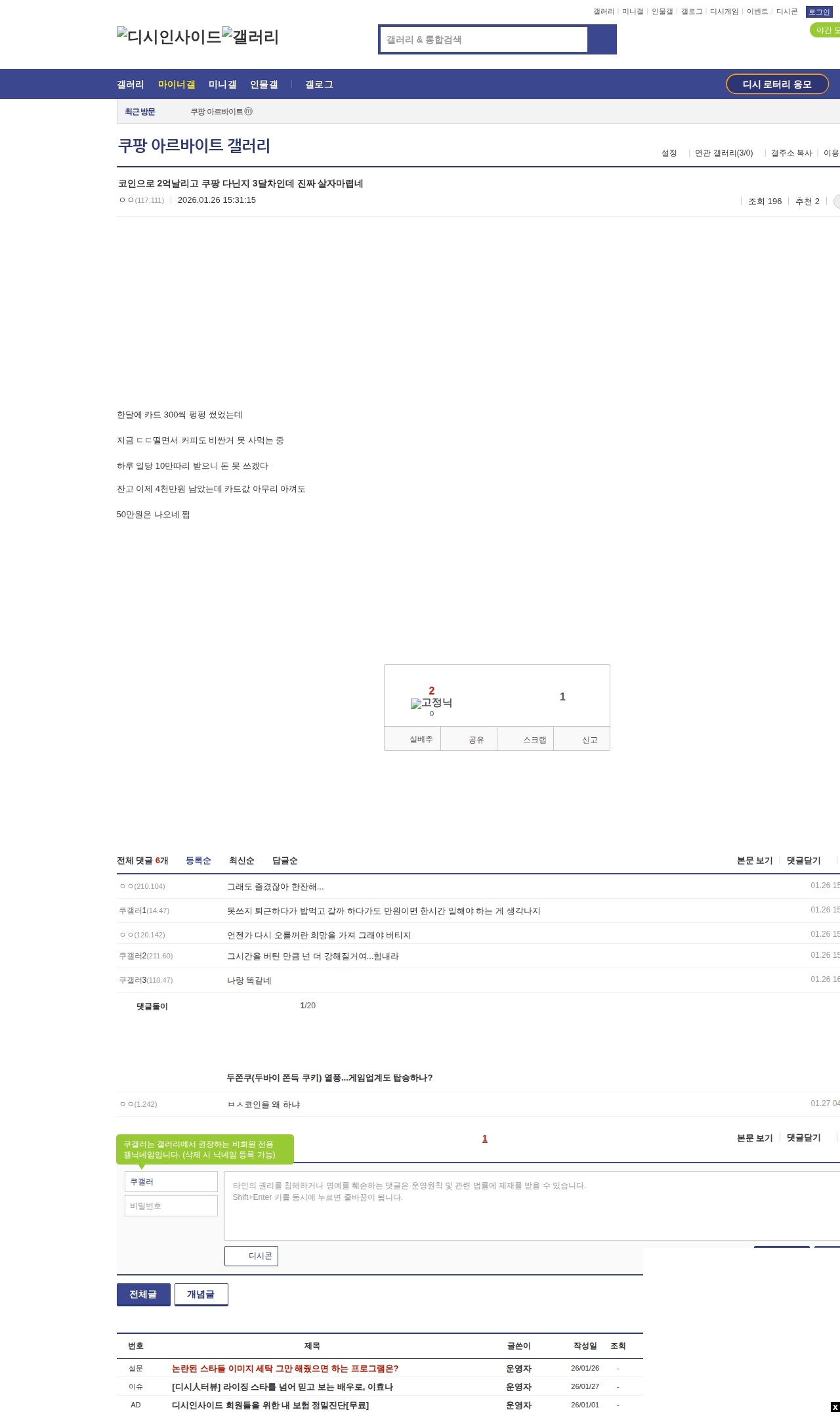This screenshot has width=840, height=1412.
Task: Click comment page number 1
Action: 485,1139
